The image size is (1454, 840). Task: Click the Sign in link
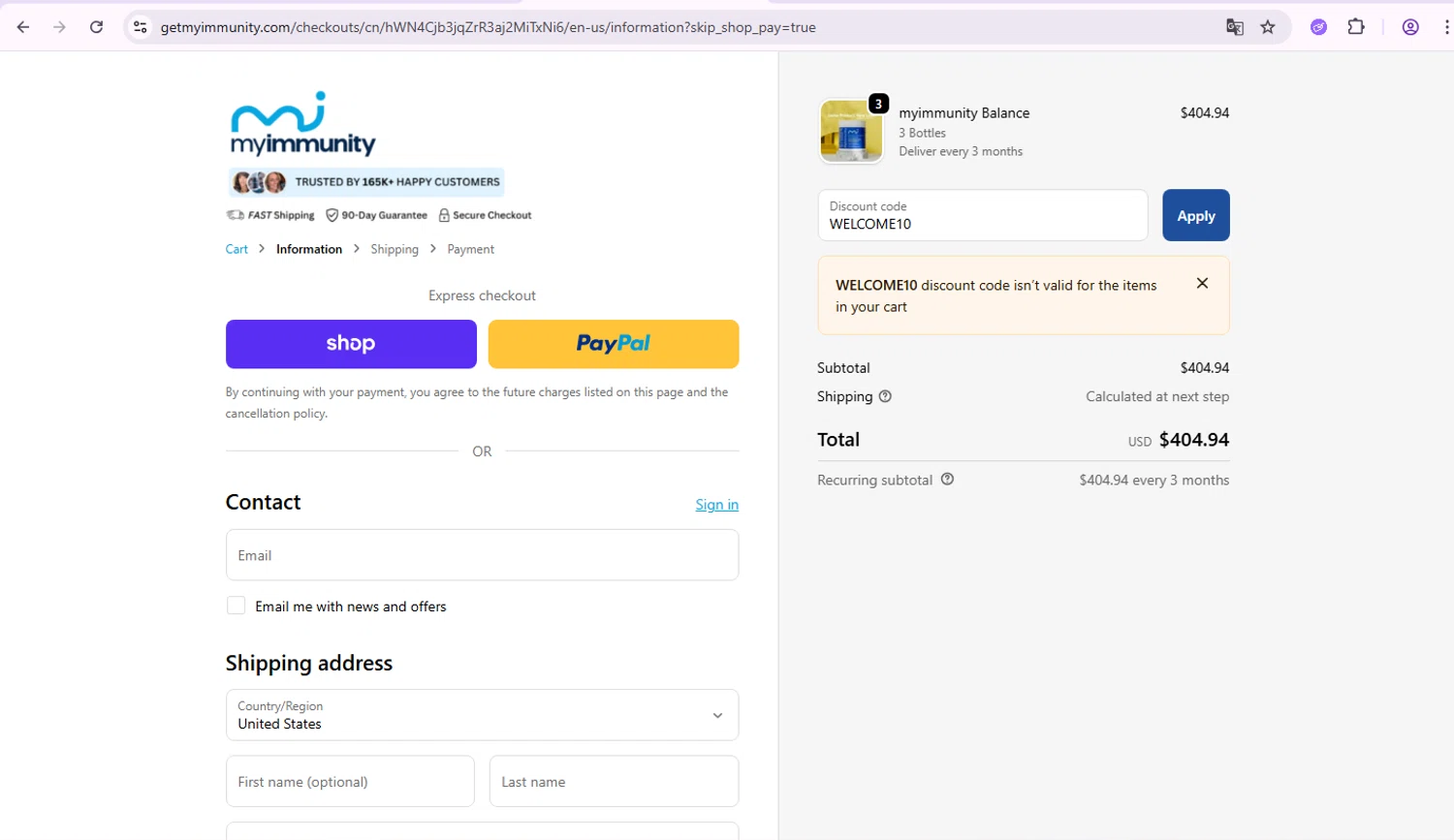(x=716, y=505)
